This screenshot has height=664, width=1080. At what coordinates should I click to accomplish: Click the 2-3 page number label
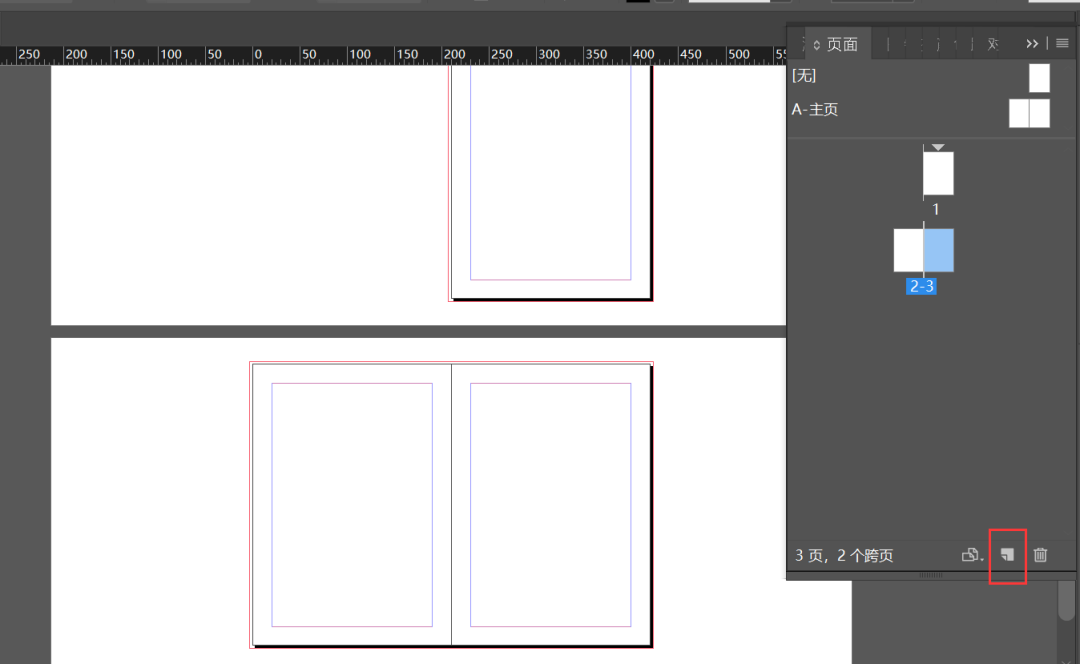coord(920,286)
